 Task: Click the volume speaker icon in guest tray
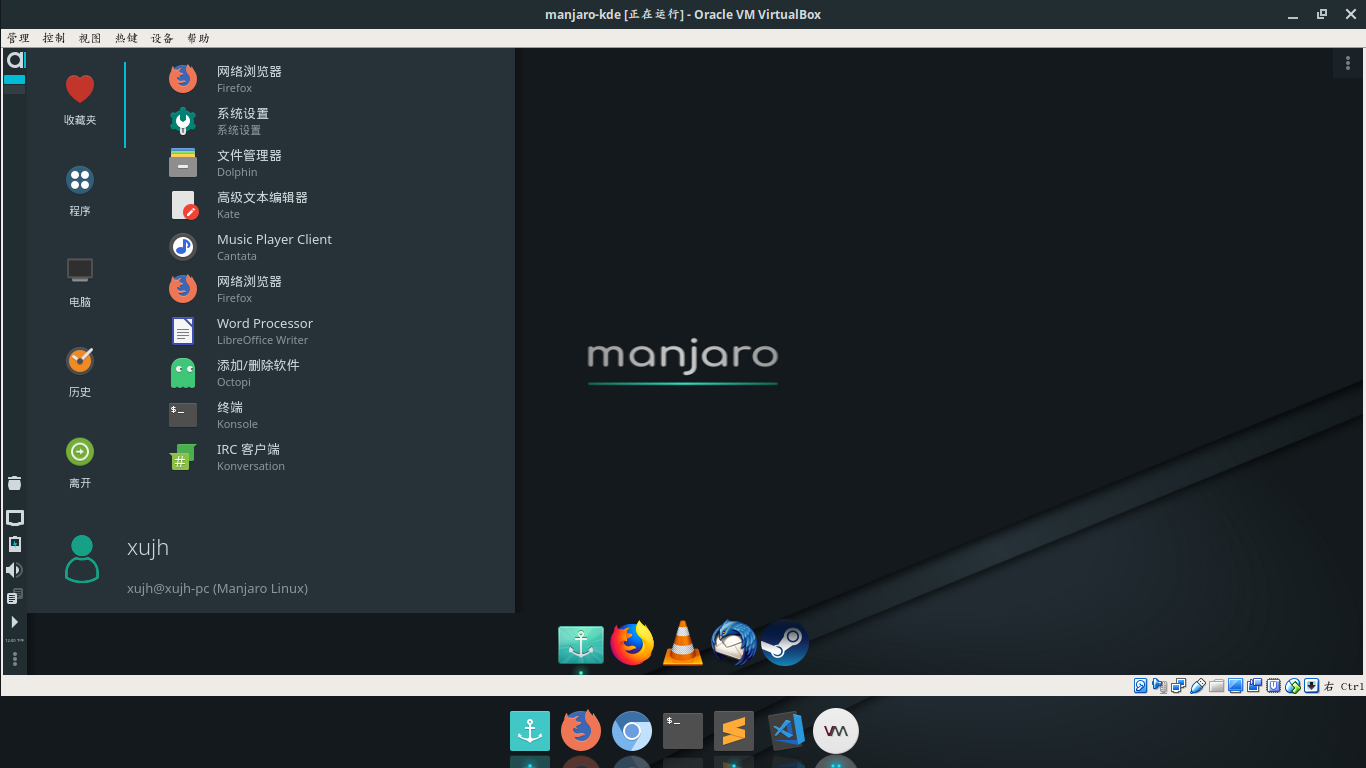click(14, 570)
